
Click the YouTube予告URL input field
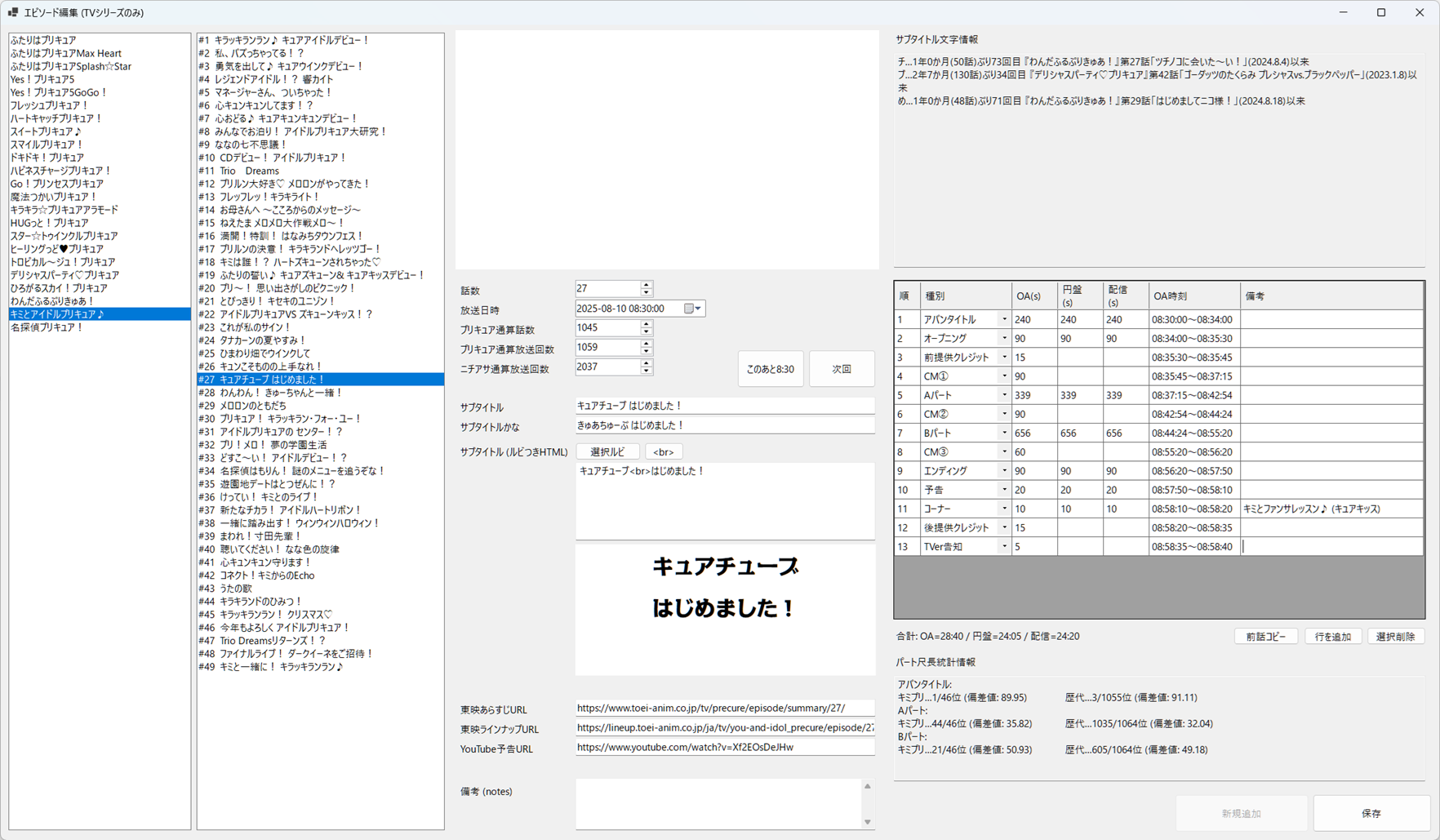(724, 748)
